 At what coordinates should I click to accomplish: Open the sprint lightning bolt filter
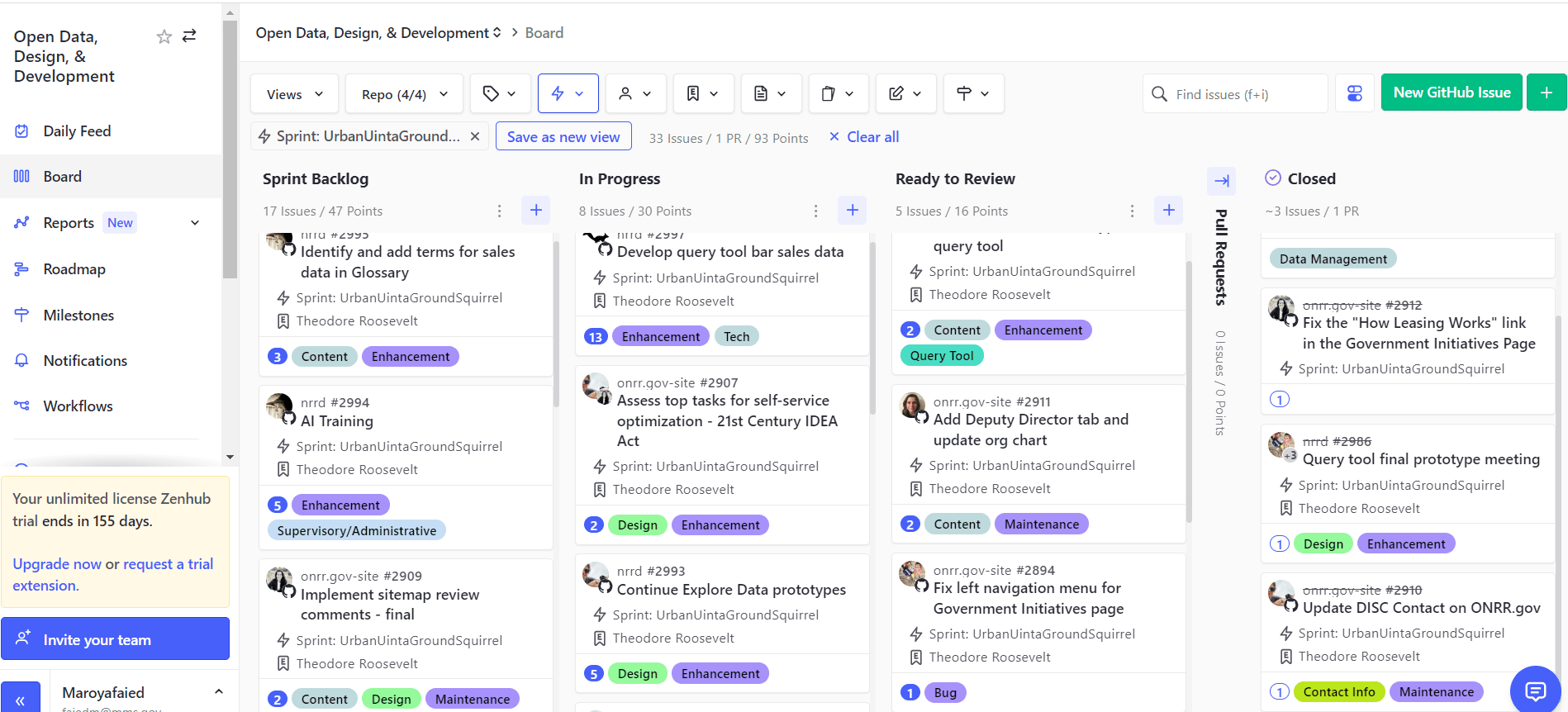[x=568, y=94]
